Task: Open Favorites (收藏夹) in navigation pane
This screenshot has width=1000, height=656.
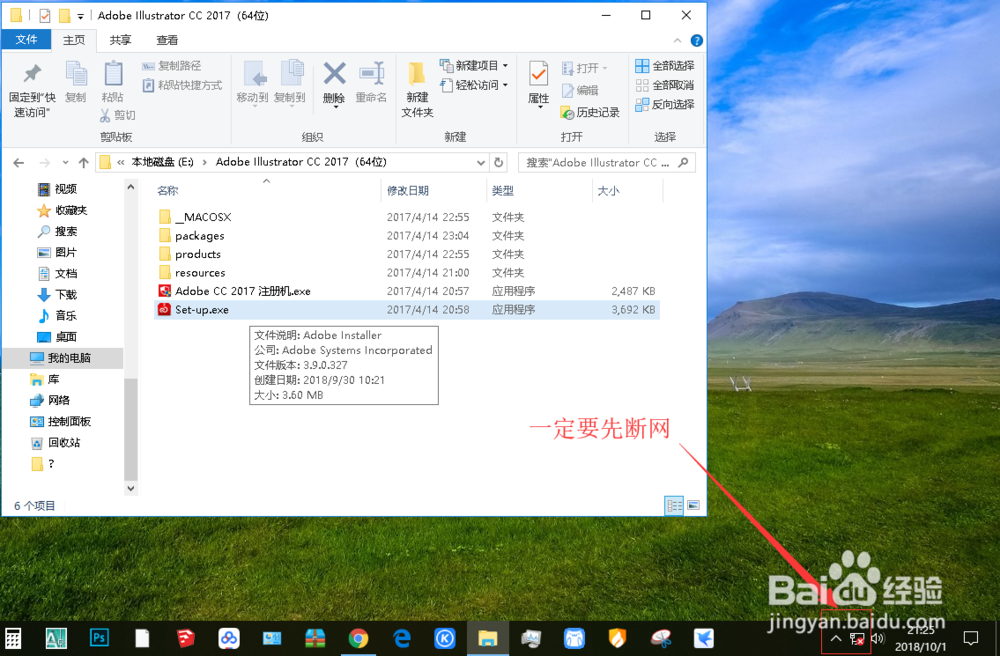Action: pyautogui.click(x=62, y=210)
